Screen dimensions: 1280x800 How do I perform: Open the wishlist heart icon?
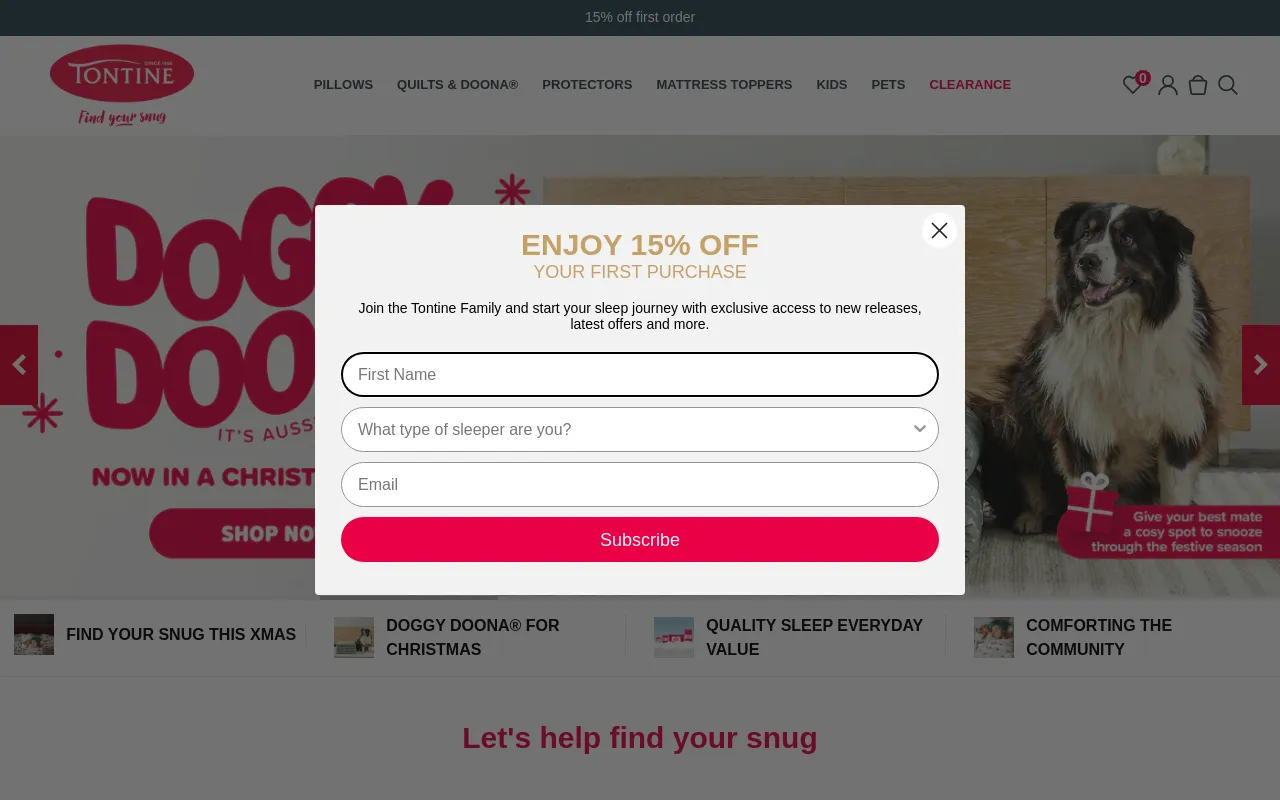pos(1132,85)
